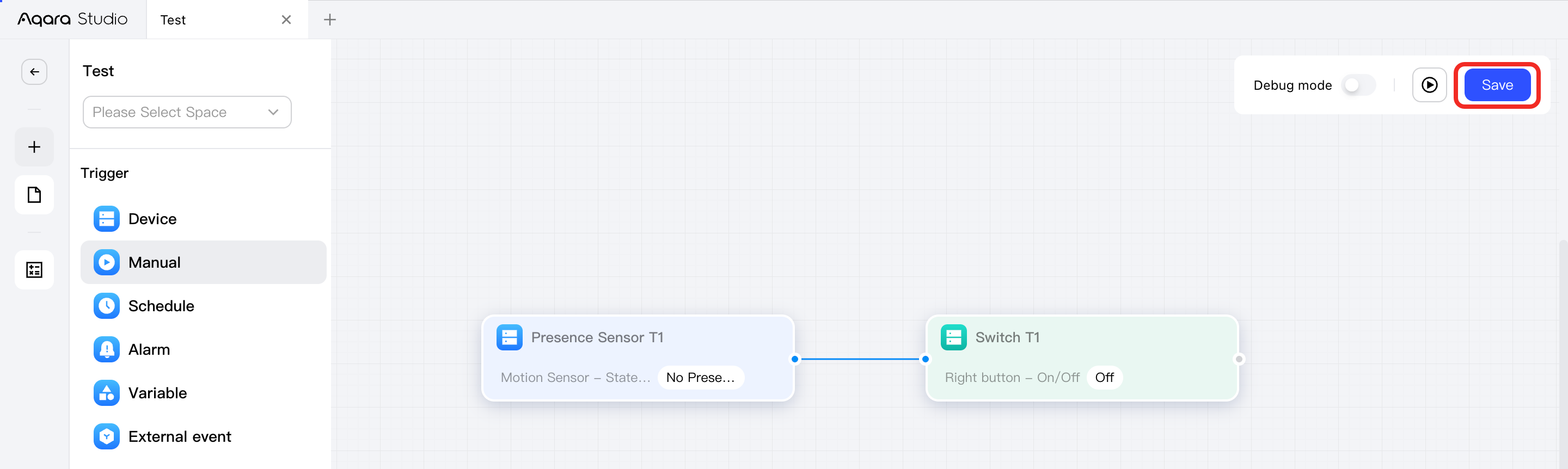Click the Trigger section heading
Image resolution: width=1568 pixels, height=469 pixels.
(x=104, y=173)
